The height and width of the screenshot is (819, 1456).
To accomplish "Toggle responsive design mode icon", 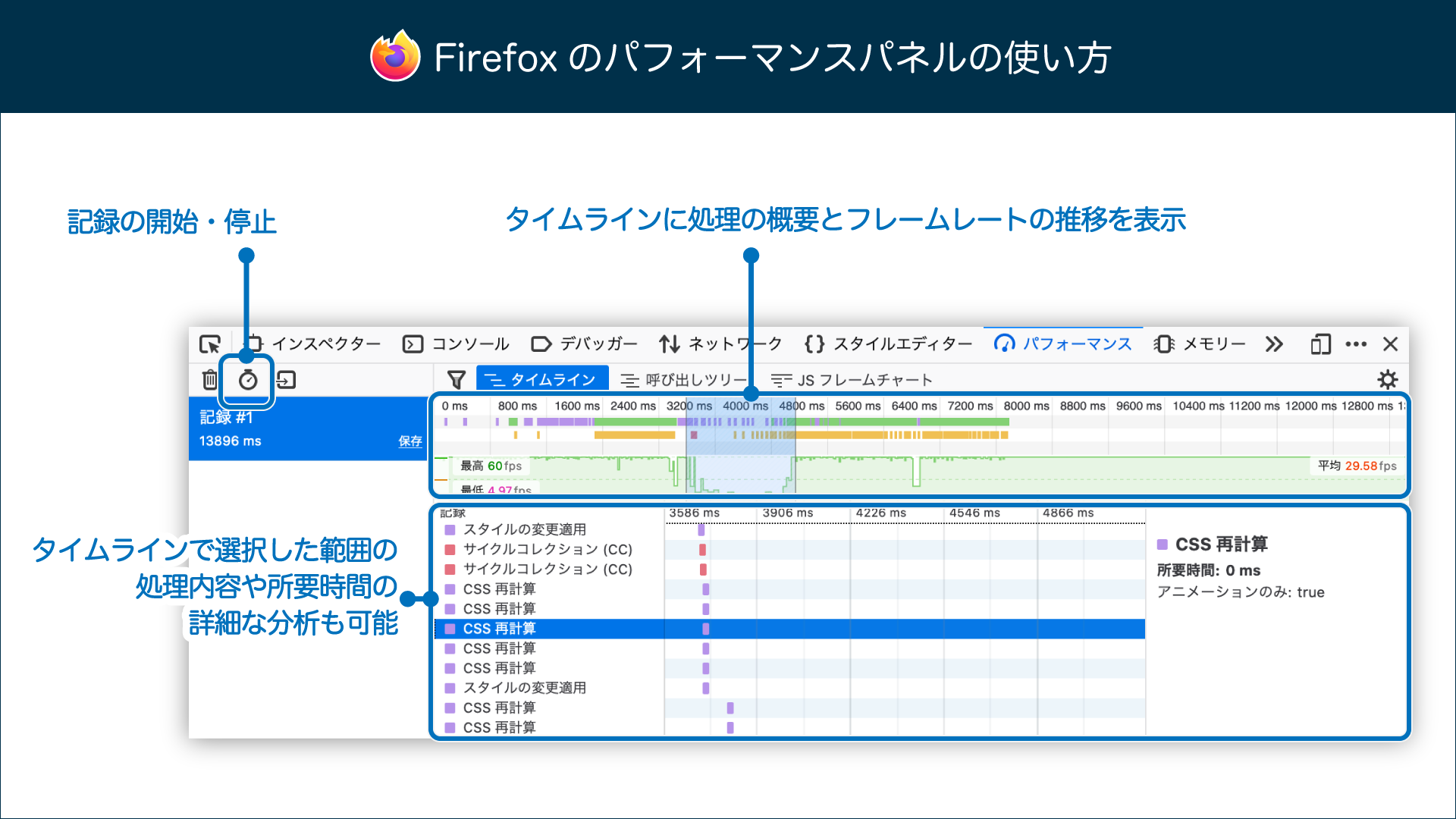I will coord(1320,344).
